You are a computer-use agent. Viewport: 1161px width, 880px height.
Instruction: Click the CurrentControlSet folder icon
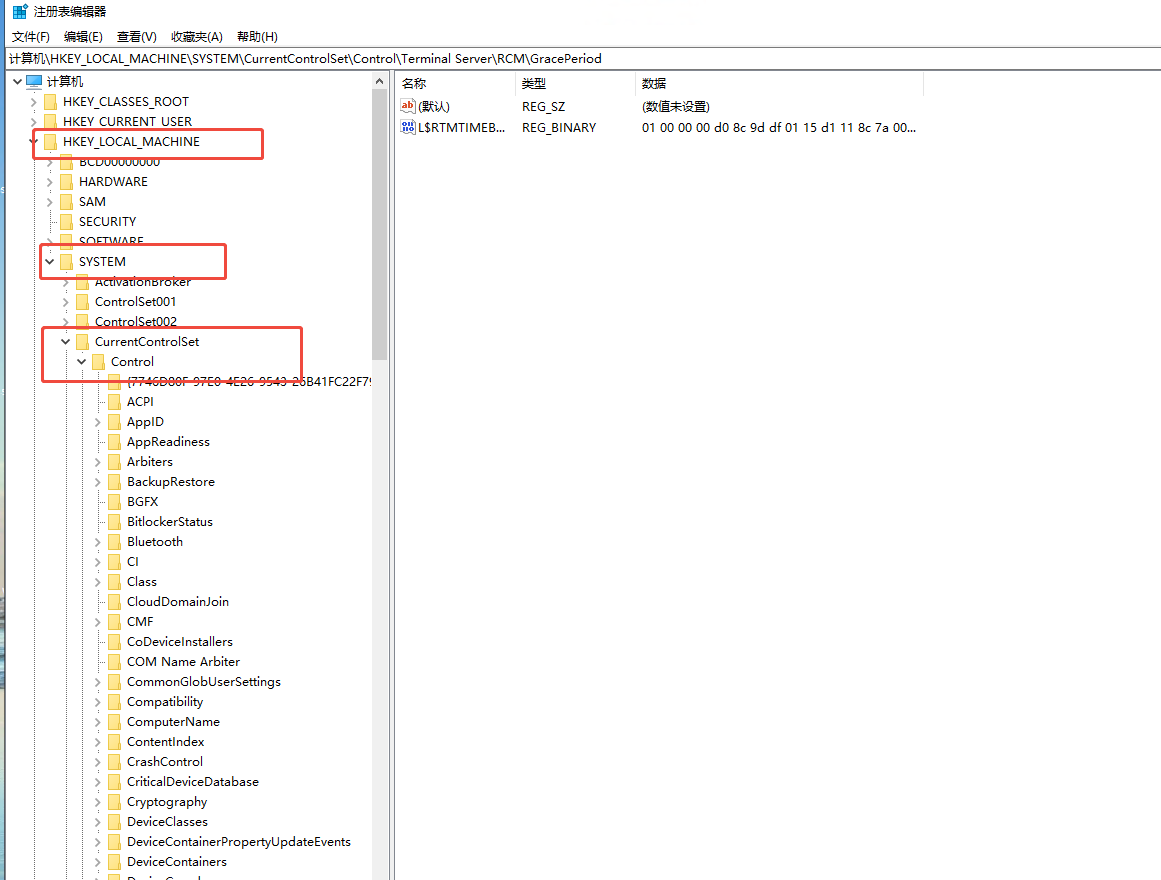(82, 341)
